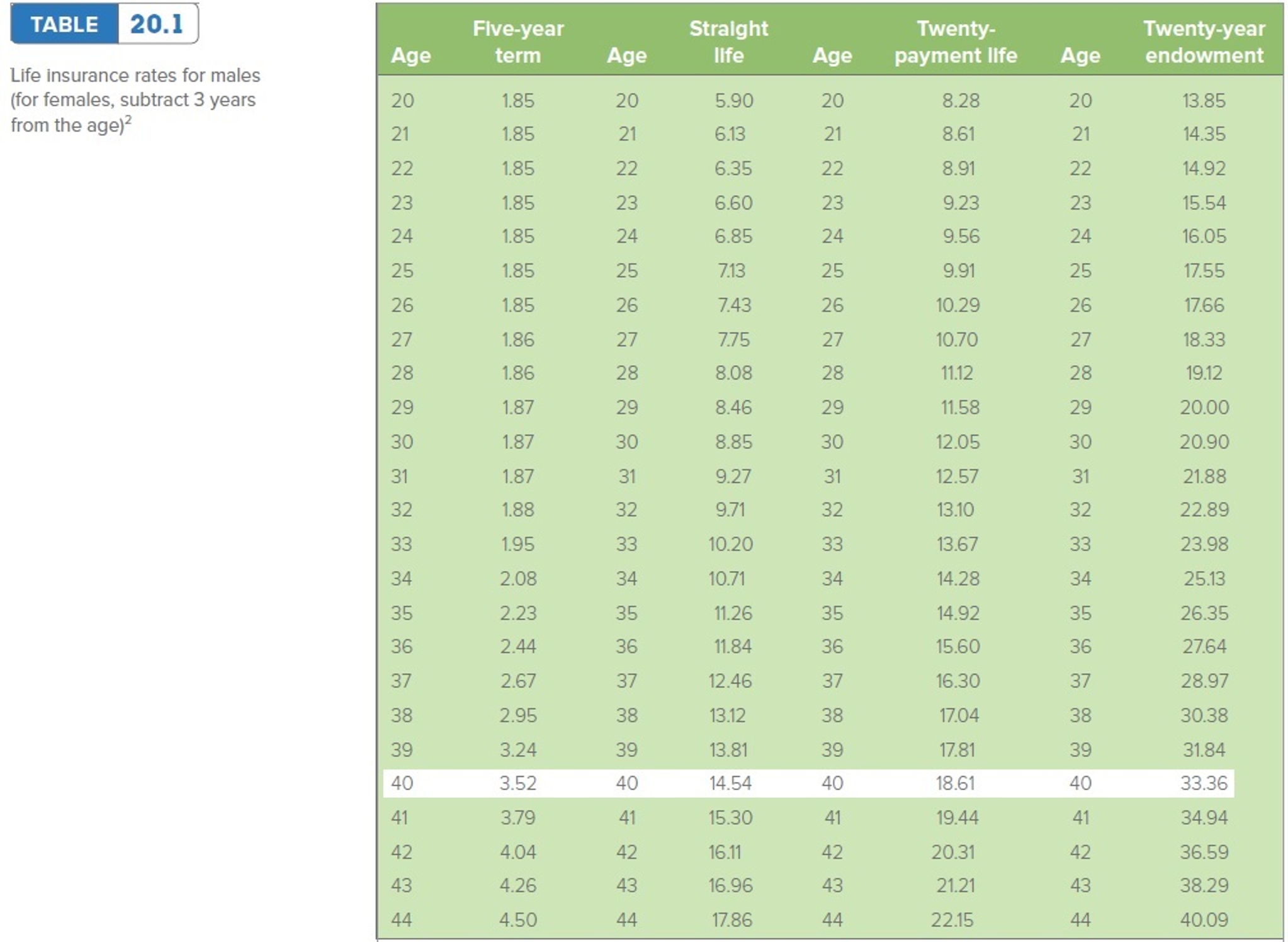Image resolution: width=1288 pixels, height=942 pixels.
Task: Click the 4.50 five-year term value
Action: click(517, 920)
